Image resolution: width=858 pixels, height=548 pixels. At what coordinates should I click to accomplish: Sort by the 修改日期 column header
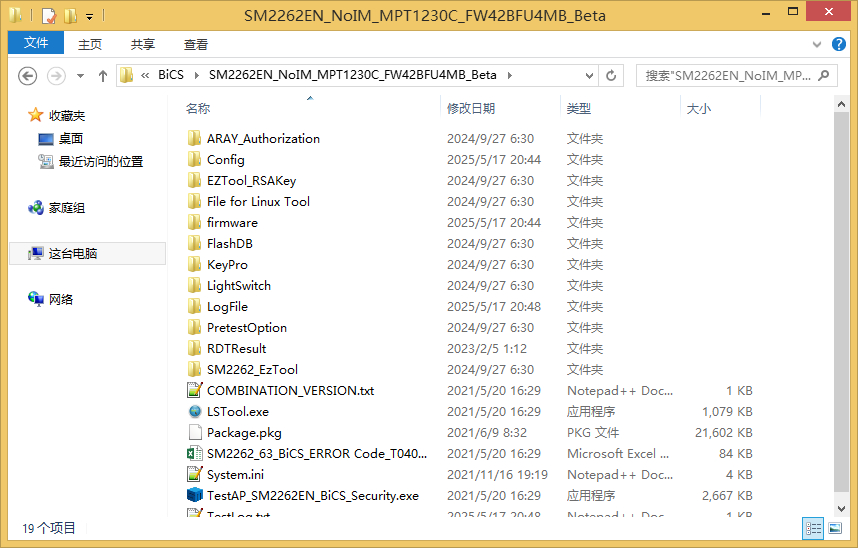(x=471, y=108)
